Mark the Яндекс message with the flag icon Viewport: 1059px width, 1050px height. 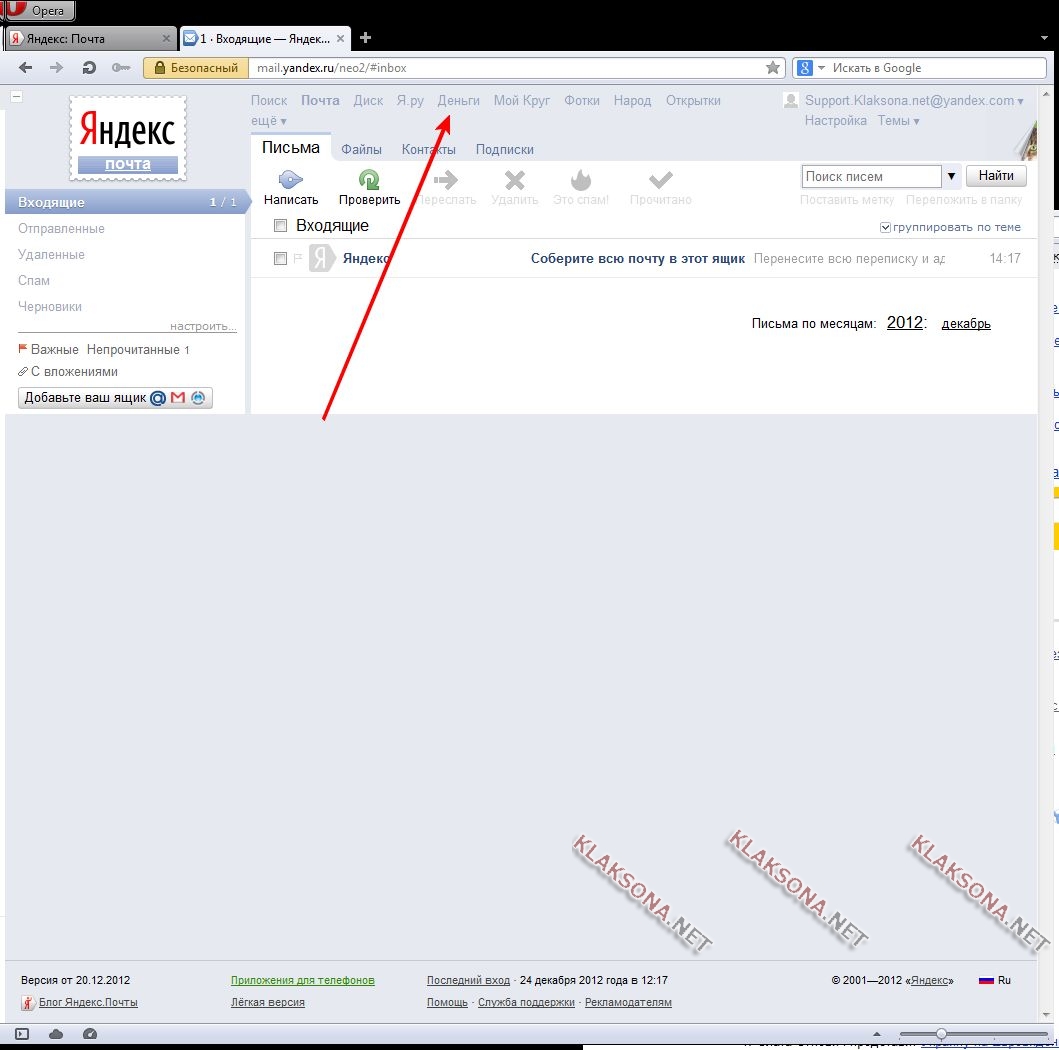(297, 258)
